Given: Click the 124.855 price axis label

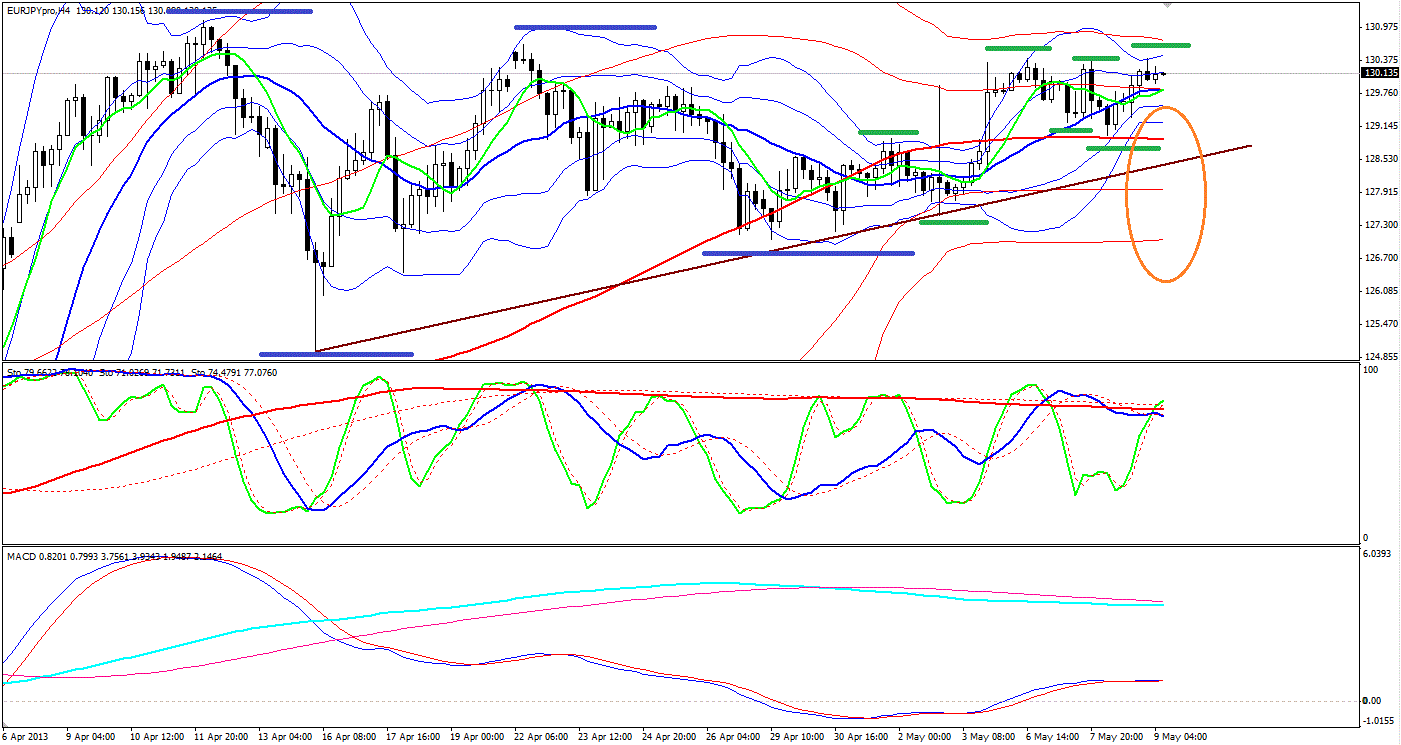Looking at the screenshot, I should point(1380,357).
